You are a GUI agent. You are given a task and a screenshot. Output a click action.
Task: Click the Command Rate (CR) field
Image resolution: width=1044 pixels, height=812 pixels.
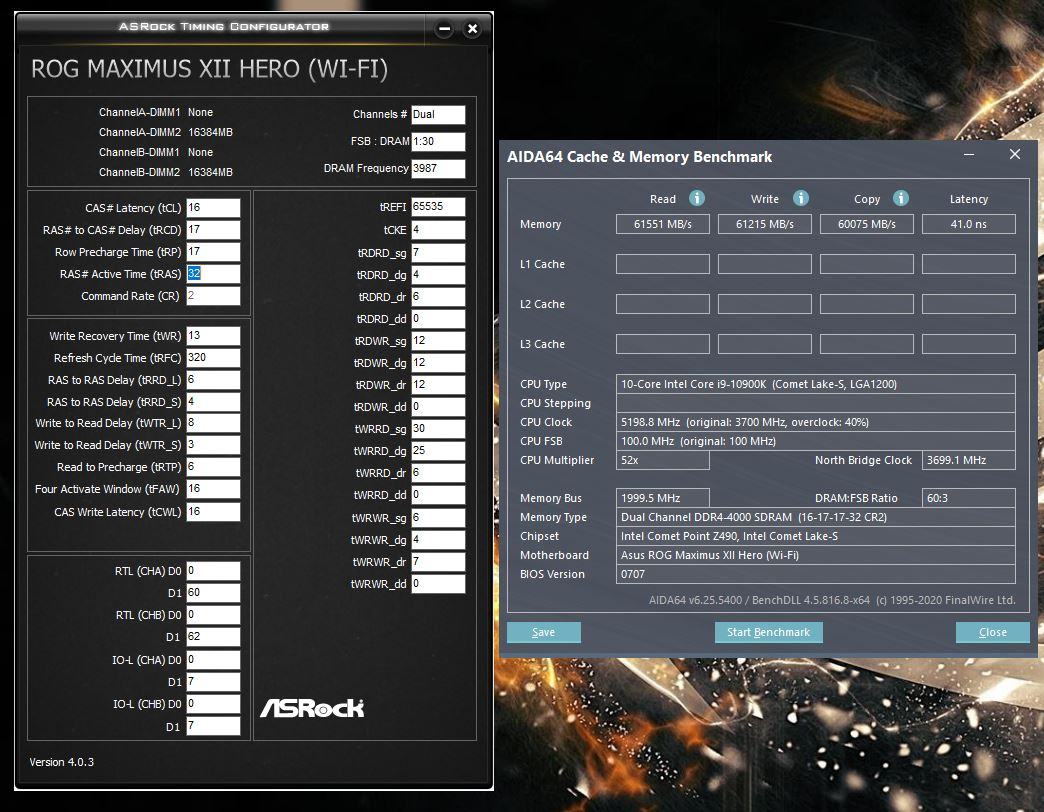[213, 296]
